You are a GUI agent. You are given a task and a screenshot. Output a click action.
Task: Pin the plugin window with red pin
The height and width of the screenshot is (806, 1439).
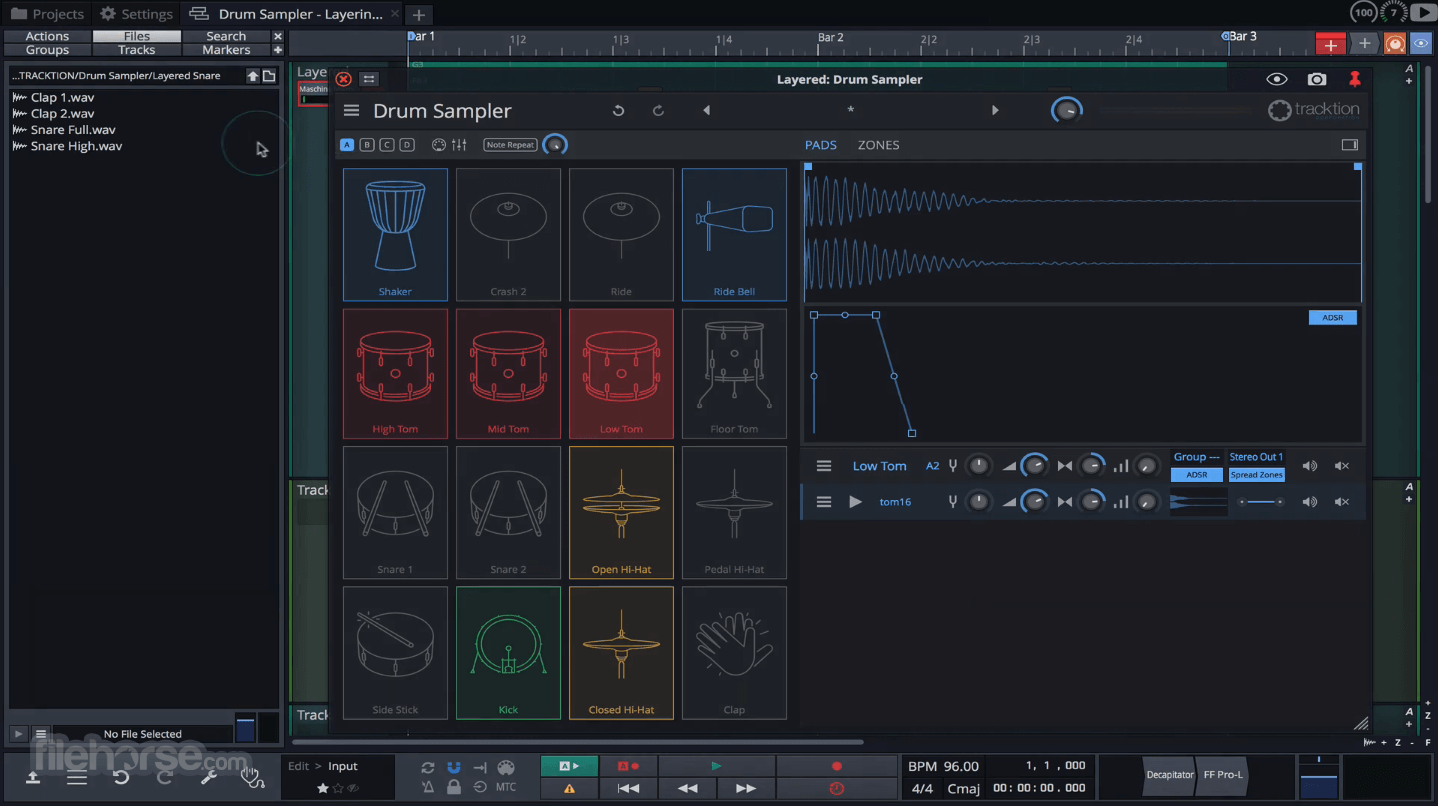pos(1355,79)
